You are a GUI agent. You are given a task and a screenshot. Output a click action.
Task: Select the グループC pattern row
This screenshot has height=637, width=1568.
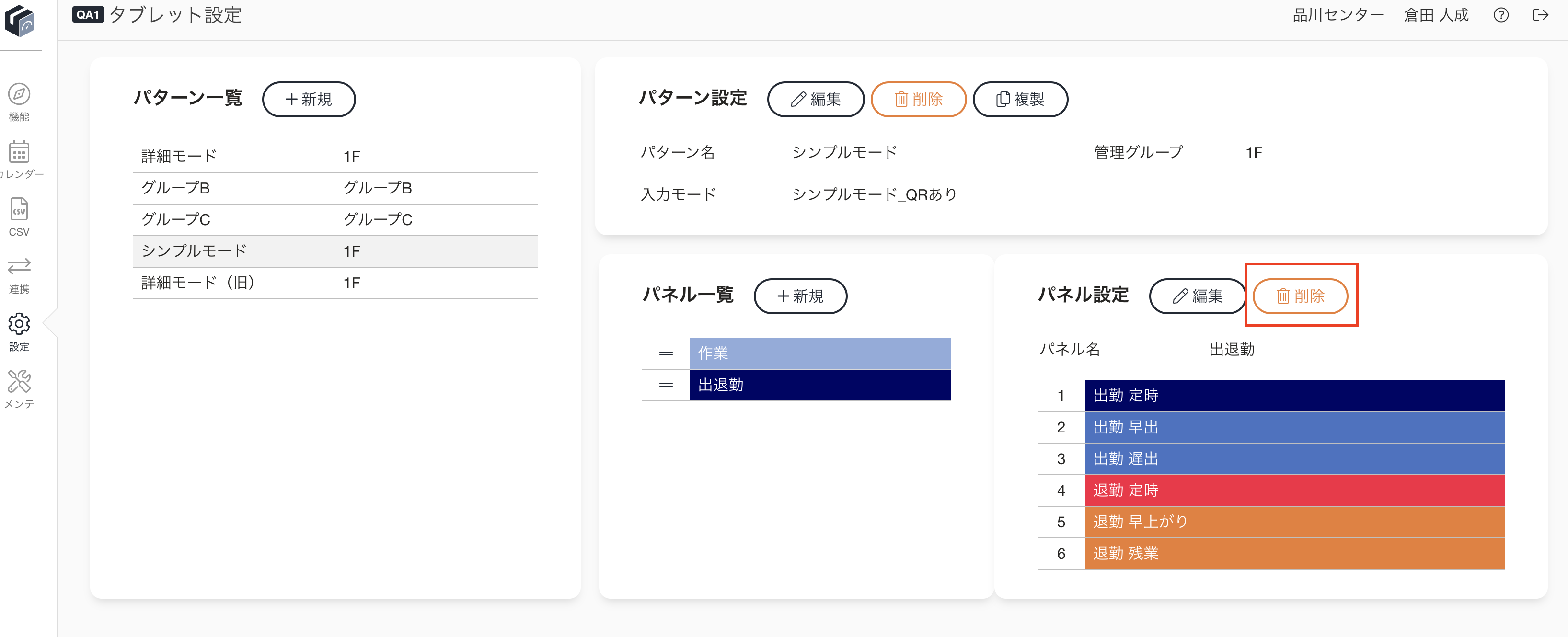pos(335,220)
